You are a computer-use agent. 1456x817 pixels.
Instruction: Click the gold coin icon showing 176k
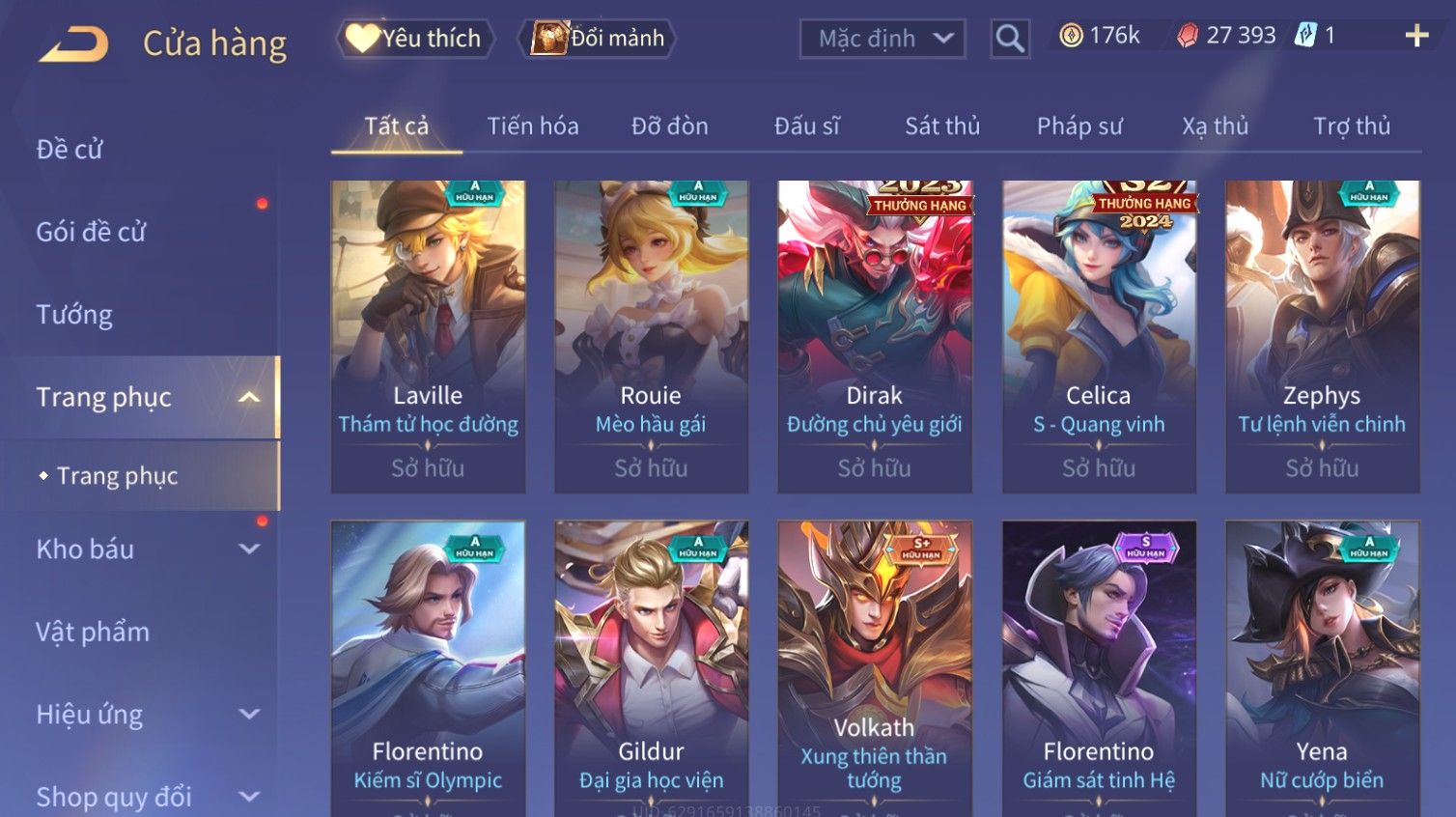coord(1071,36)
